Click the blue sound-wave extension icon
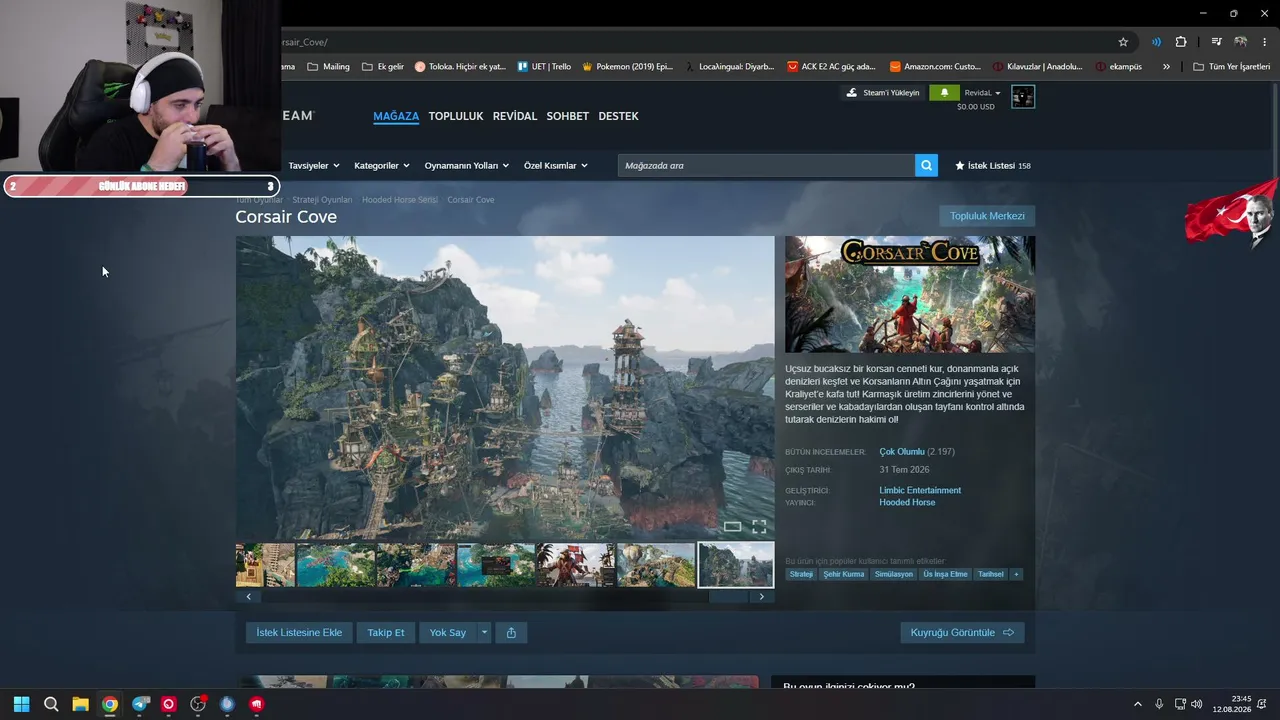1280x720 pixels. (1156, 42)
